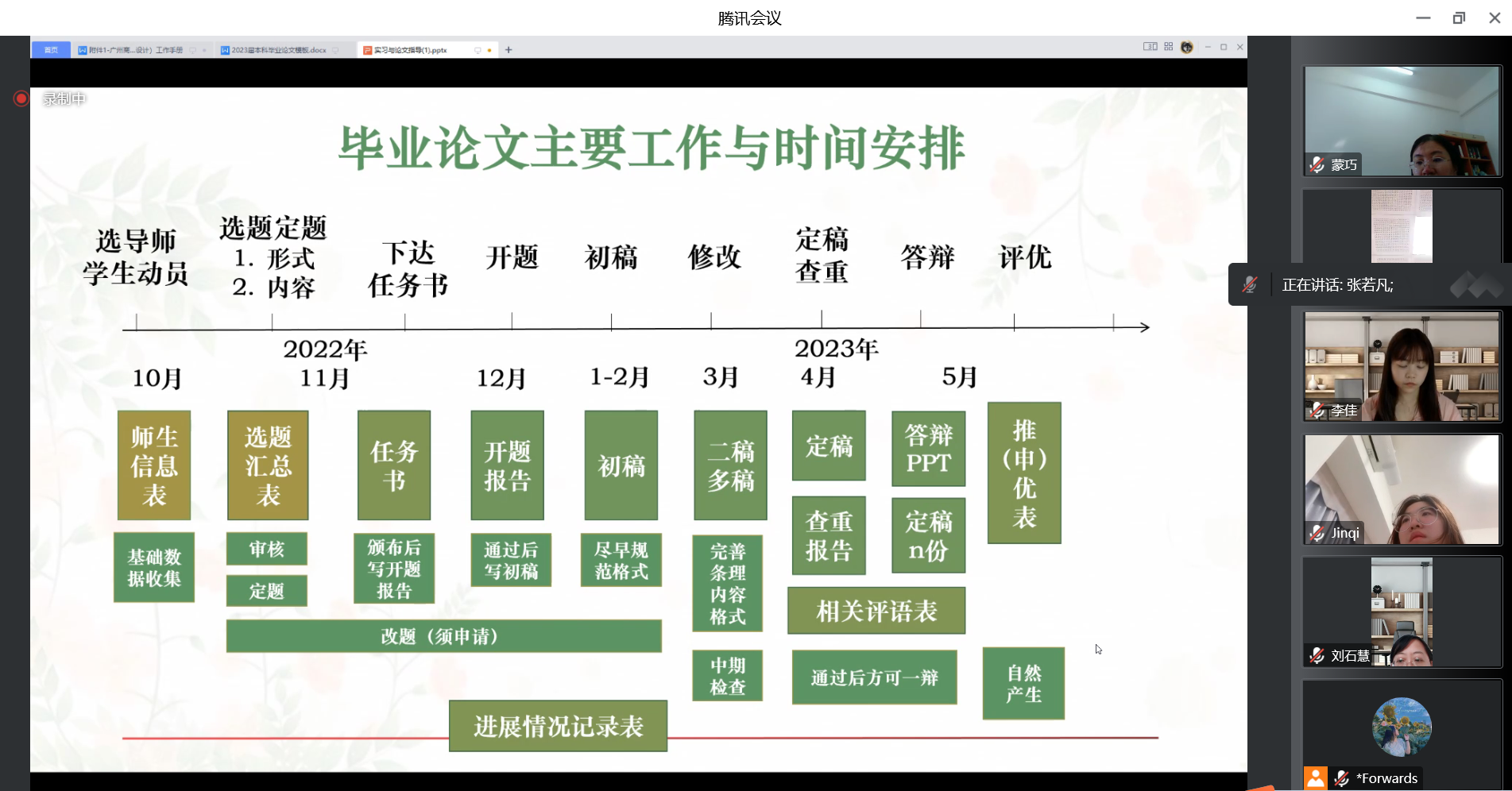The width and height of the screenshot is (1512, 791).
Task: Add a new tab with plus button
Action: 509,49
